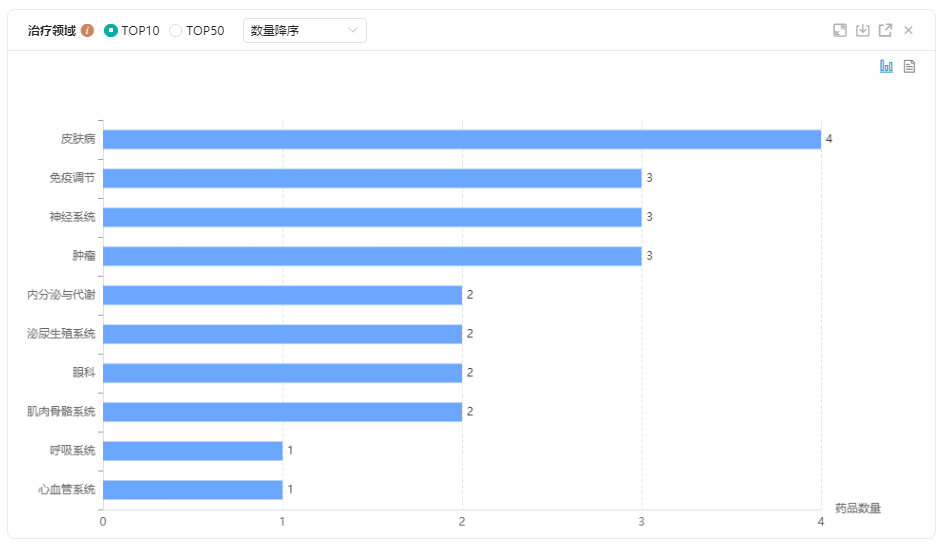The height and width of the screenshot is (544, 946).
Task: Click the open in new window icon
Action: pos(885,31)
